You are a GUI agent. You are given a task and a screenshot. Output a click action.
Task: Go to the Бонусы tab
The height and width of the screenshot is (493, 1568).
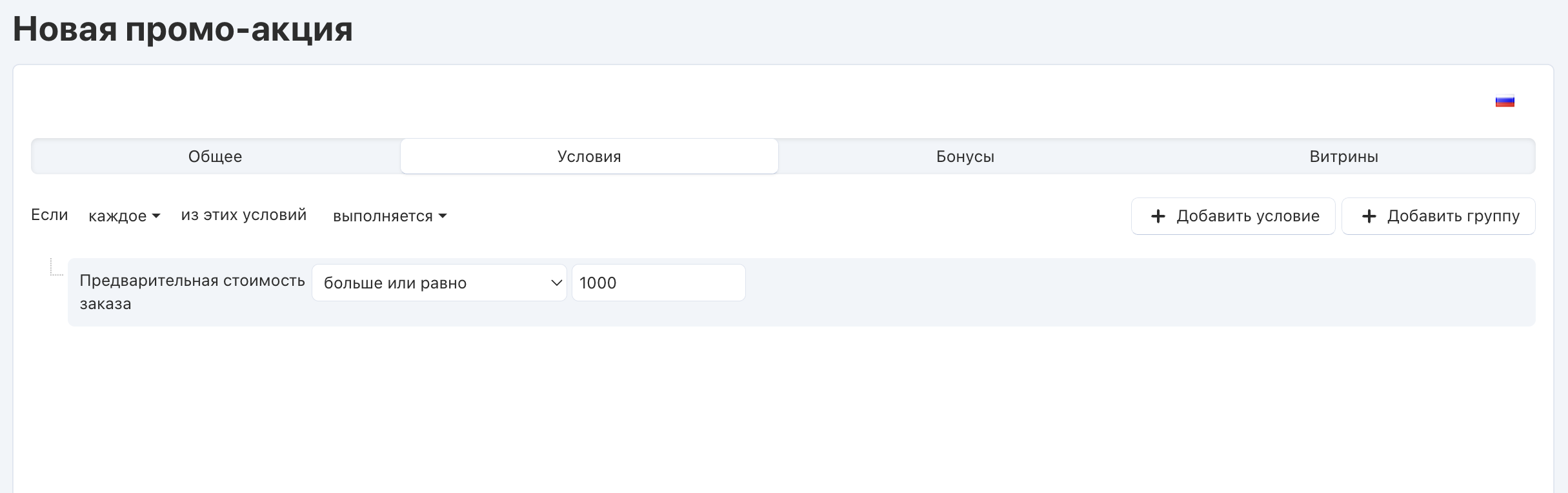pos(965,156)
